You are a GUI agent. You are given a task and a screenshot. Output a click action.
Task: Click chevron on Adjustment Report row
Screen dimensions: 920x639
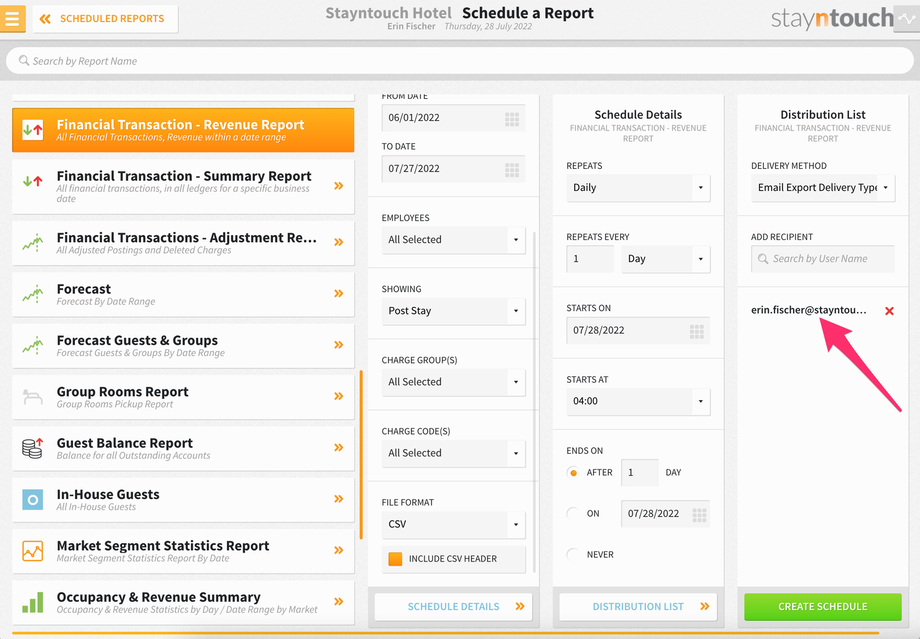point(339,242)
